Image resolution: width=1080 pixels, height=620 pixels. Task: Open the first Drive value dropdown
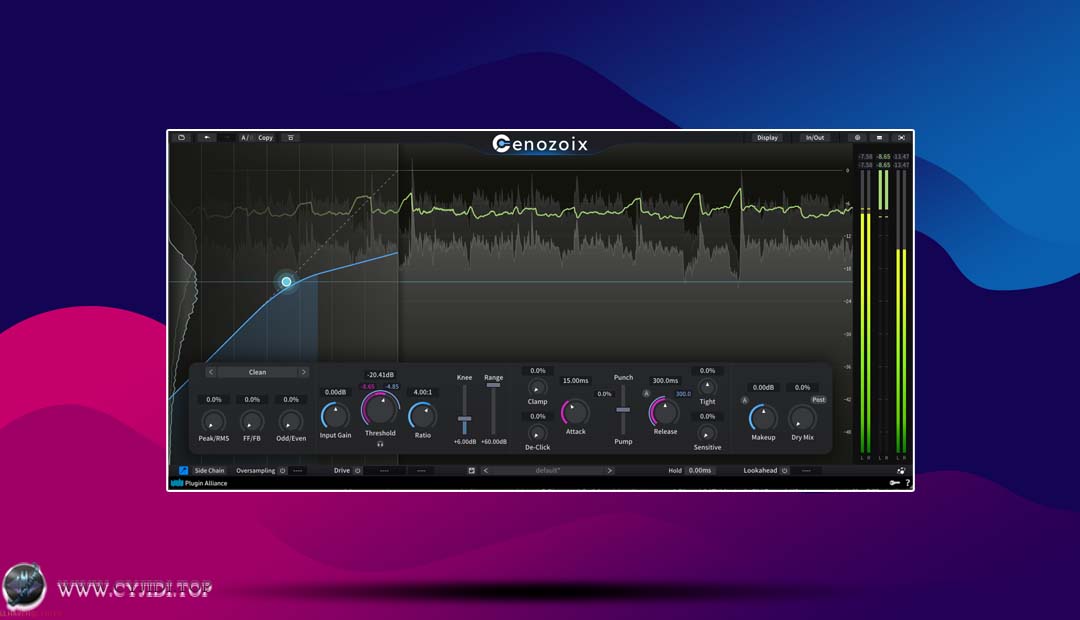pyautogui.click(x=384, y=471)
